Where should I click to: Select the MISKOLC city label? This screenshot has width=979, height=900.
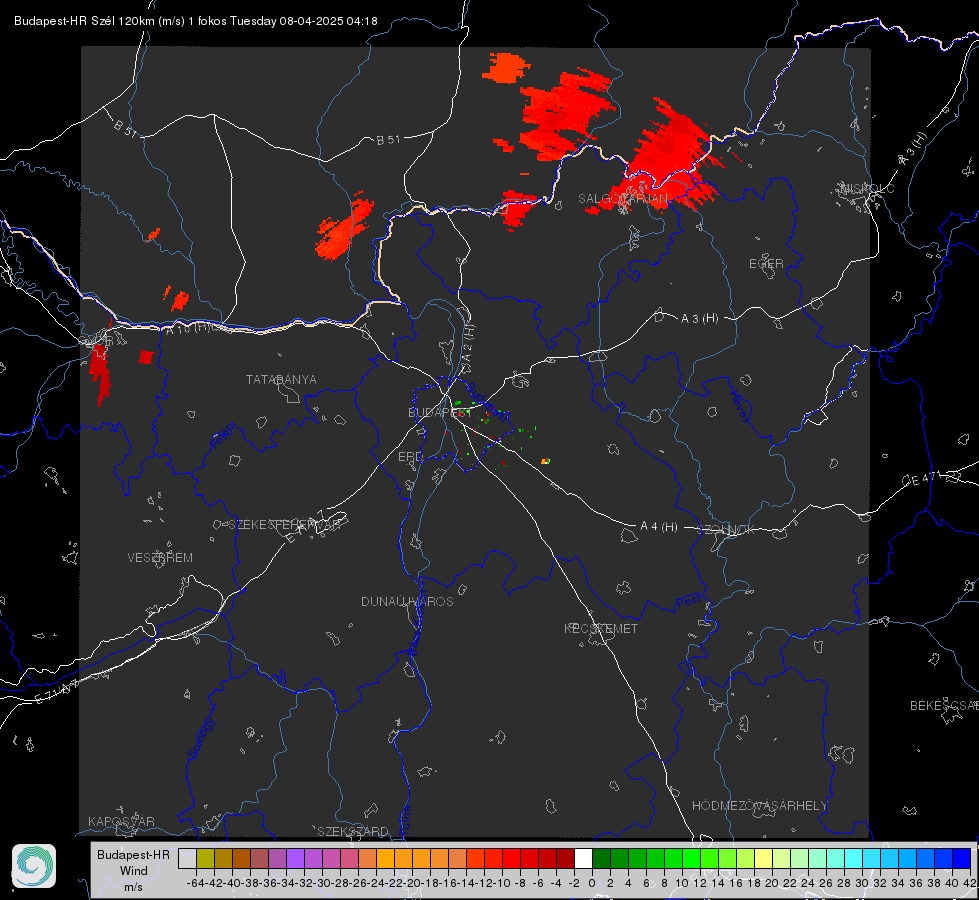867,188
